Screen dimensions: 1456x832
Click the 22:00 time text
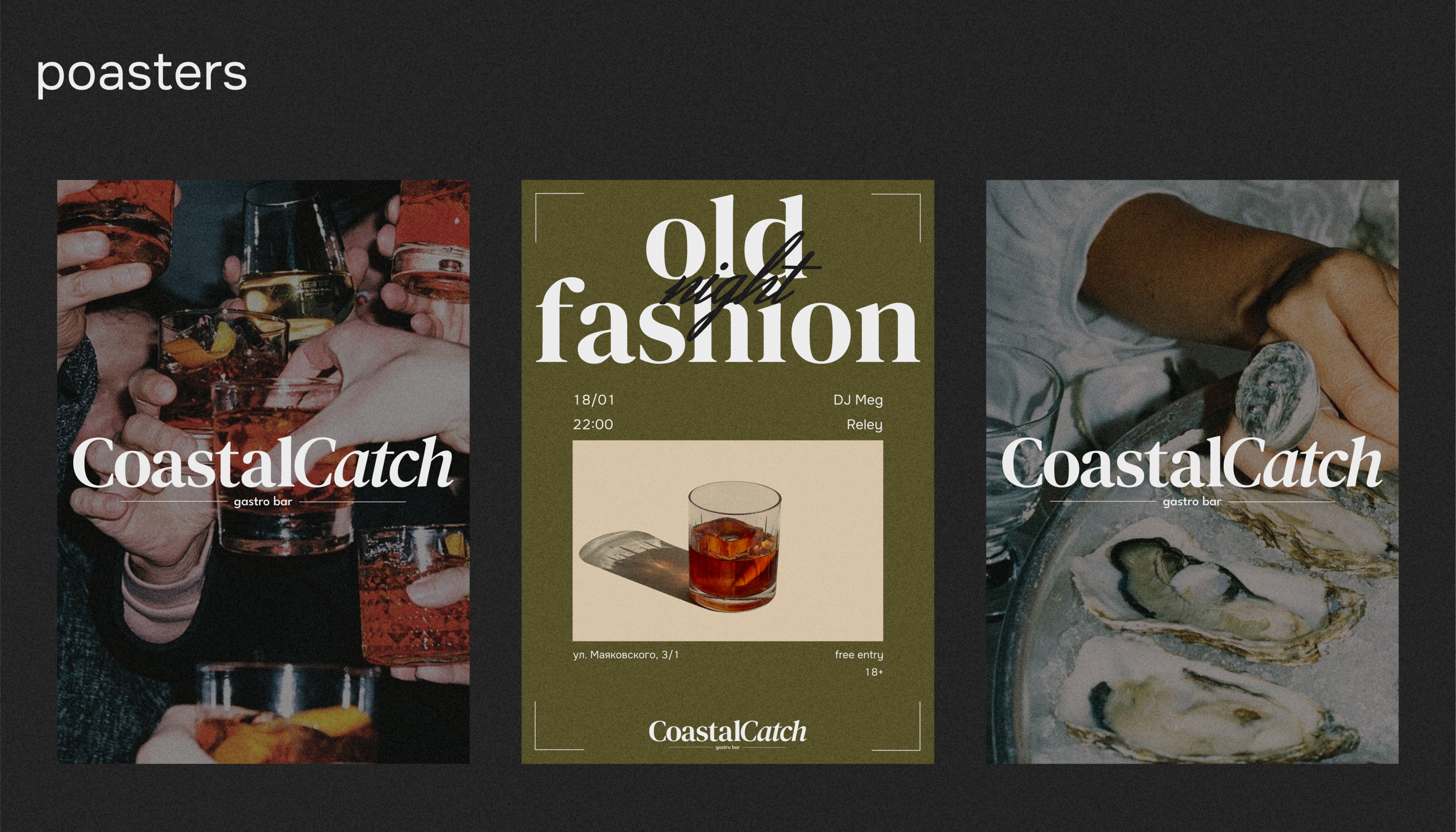point(593,424)
